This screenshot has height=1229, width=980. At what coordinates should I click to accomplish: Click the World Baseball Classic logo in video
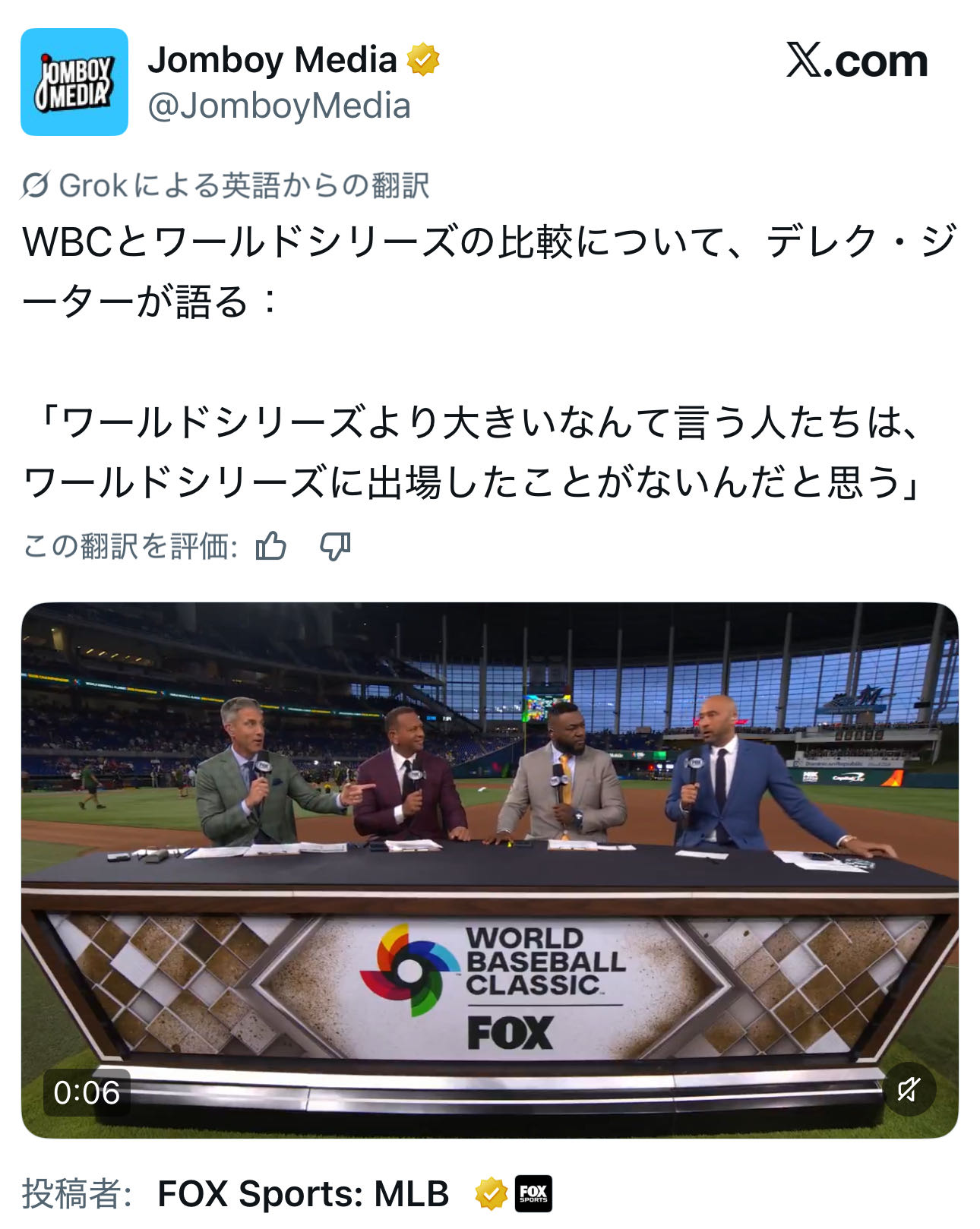point(493,970)
